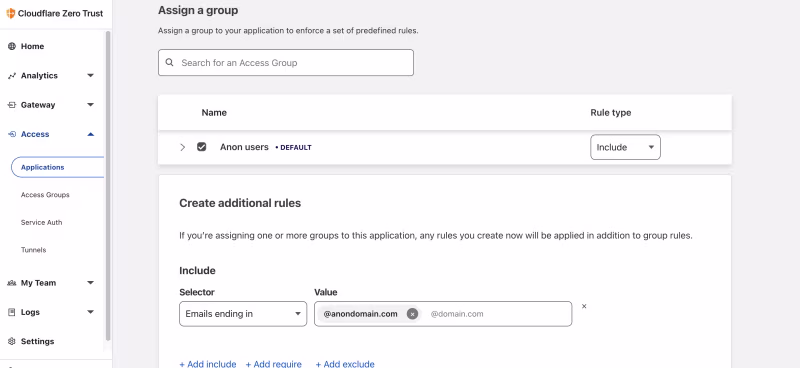Remove the @anondomain.com value chip
Screen dimensions: 800x368
pyautogui.click(x=412, y=314)
